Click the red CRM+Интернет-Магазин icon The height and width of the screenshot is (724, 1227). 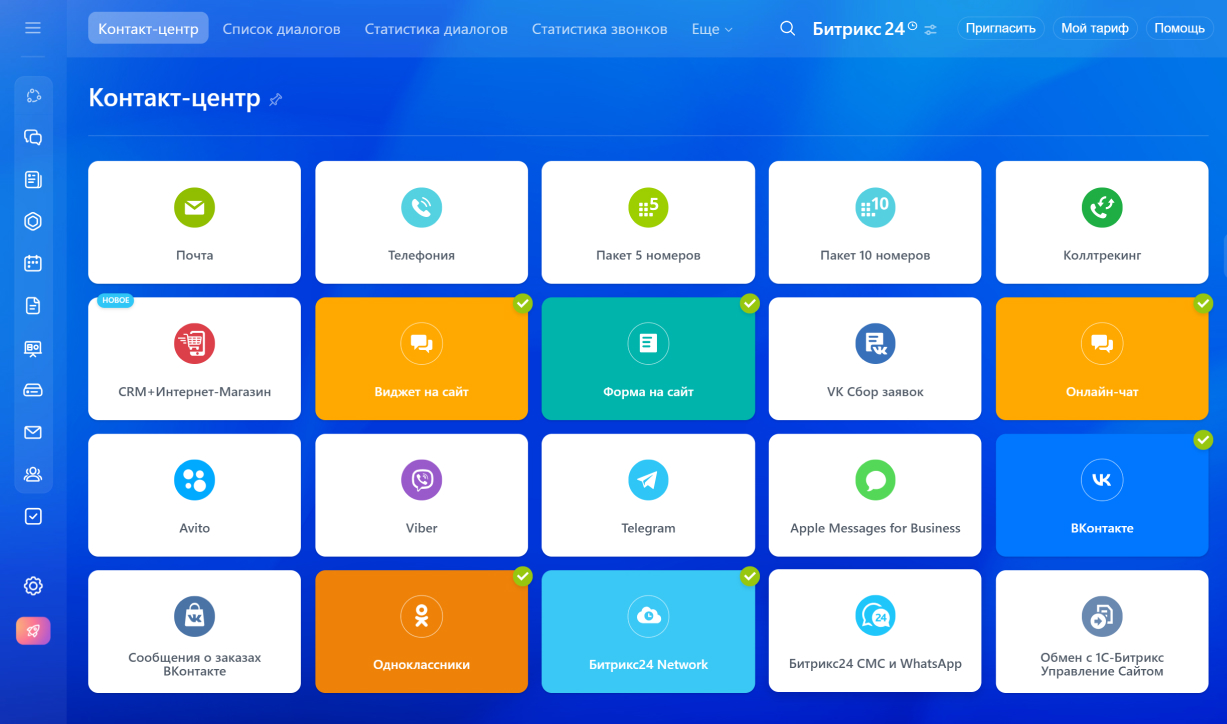[x=194, y=344]
